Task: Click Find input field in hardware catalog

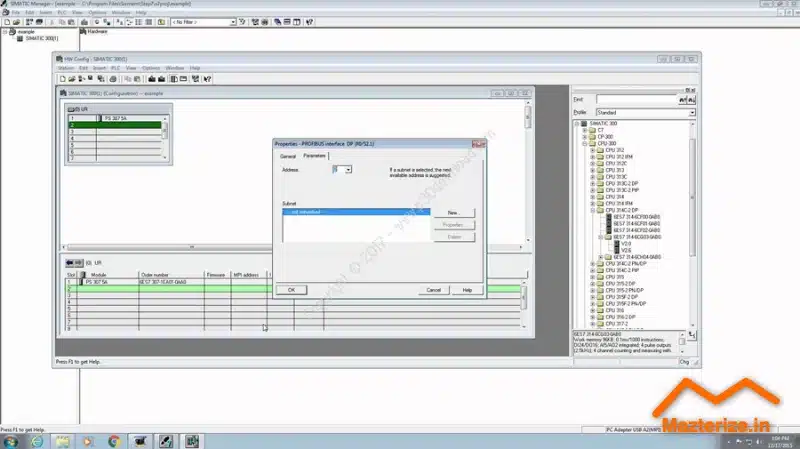Action: coord(637,99)
